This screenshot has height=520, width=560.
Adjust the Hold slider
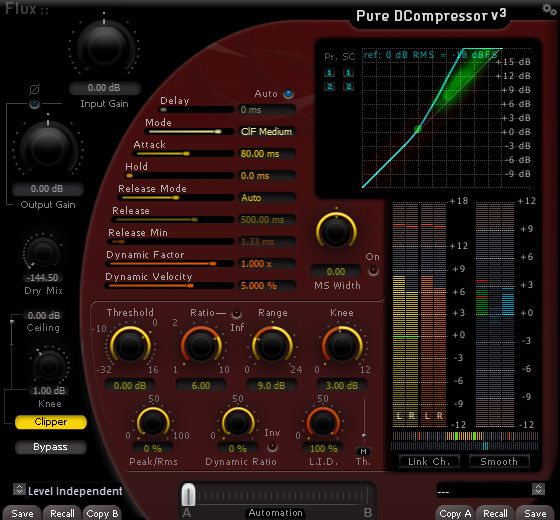179,176
